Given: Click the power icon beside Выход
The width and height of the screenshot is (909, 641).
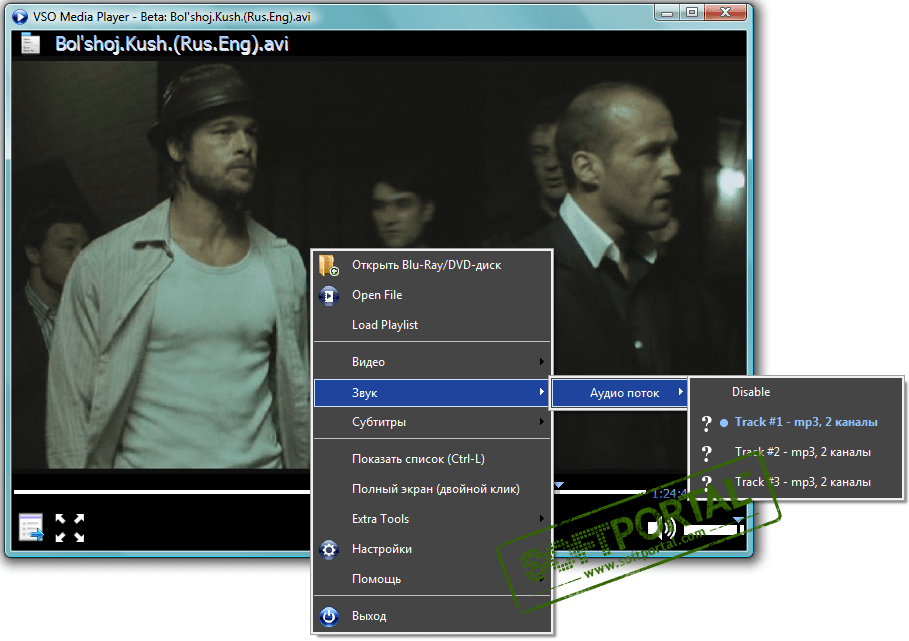Looking at the screenshot, I should 329,616.
